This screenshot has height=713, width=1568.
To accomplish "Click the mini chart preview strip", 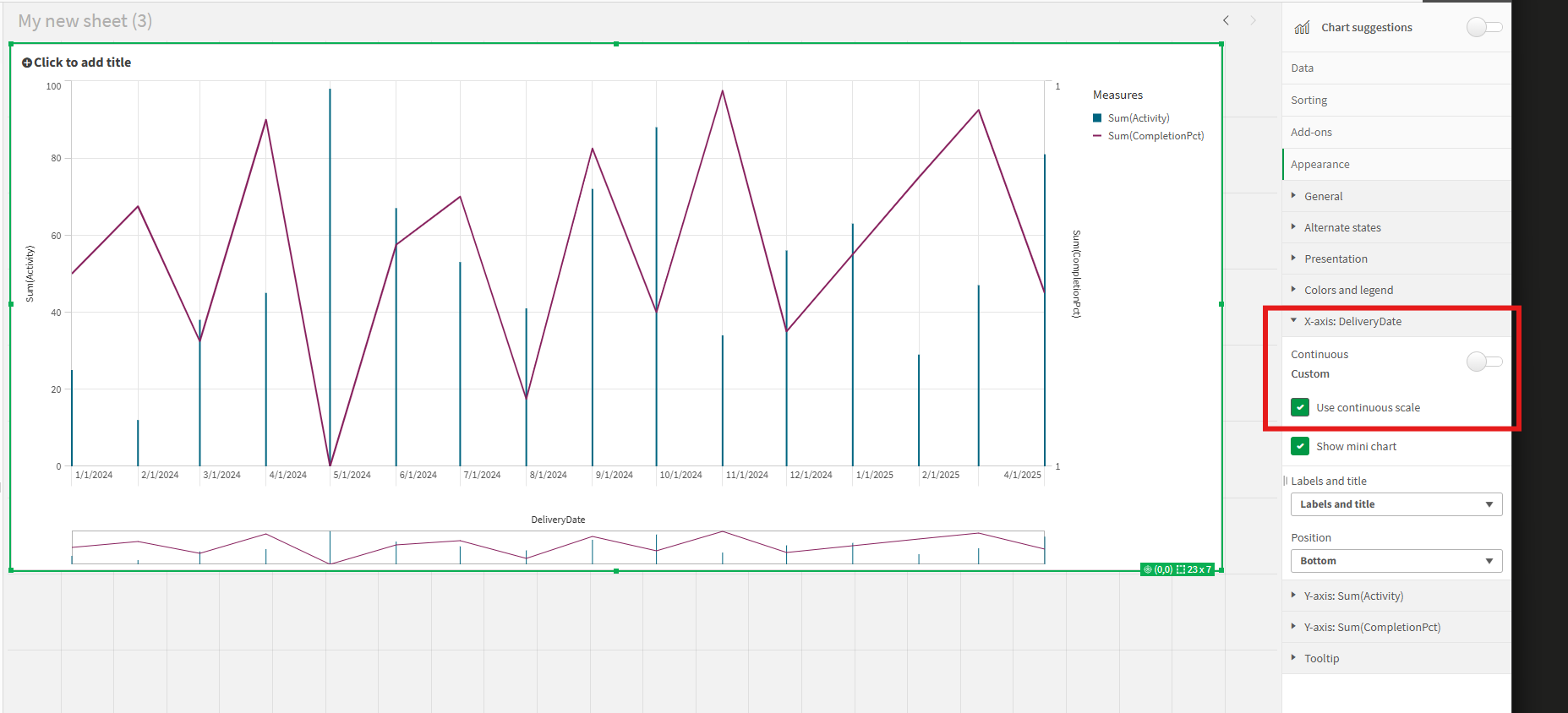I will (x=558, y=547).
